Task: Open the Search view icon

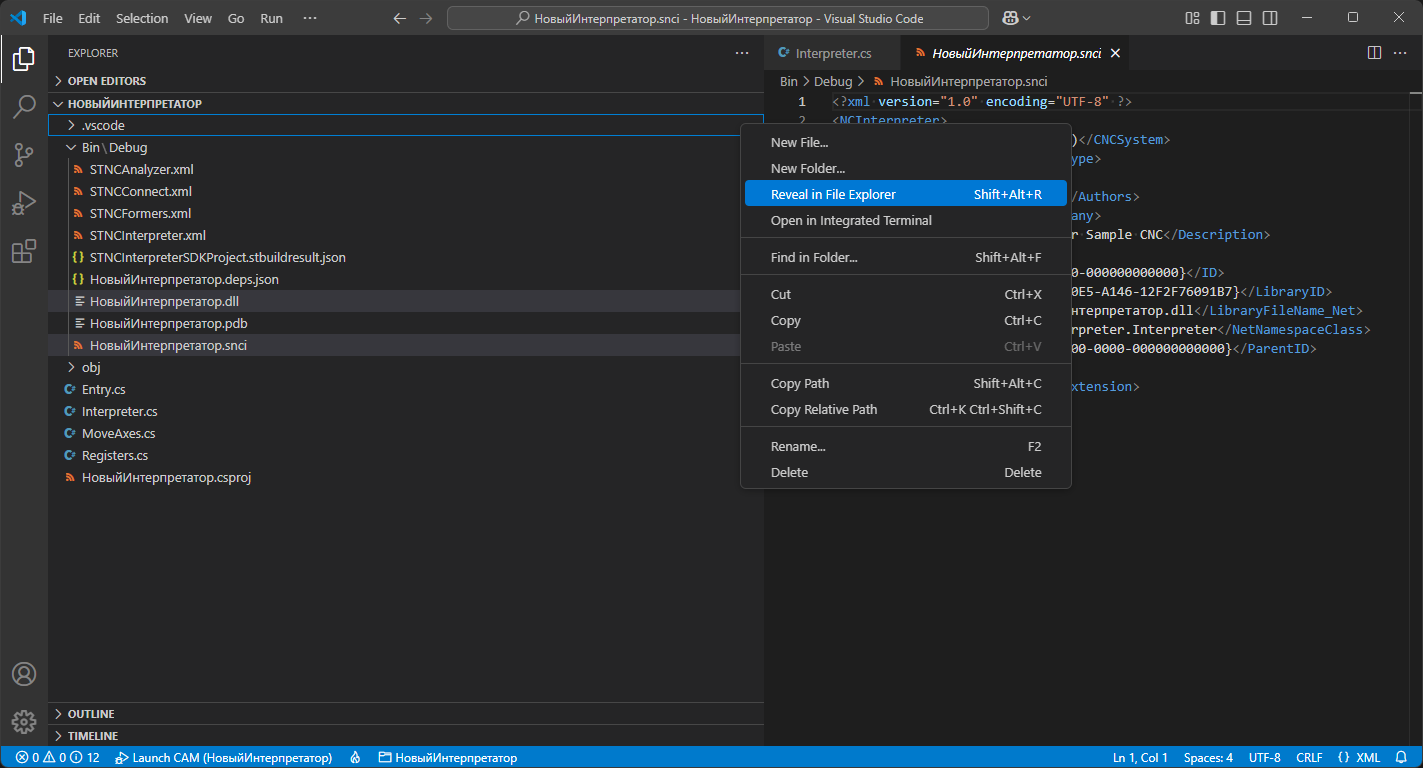Action: 24,107
